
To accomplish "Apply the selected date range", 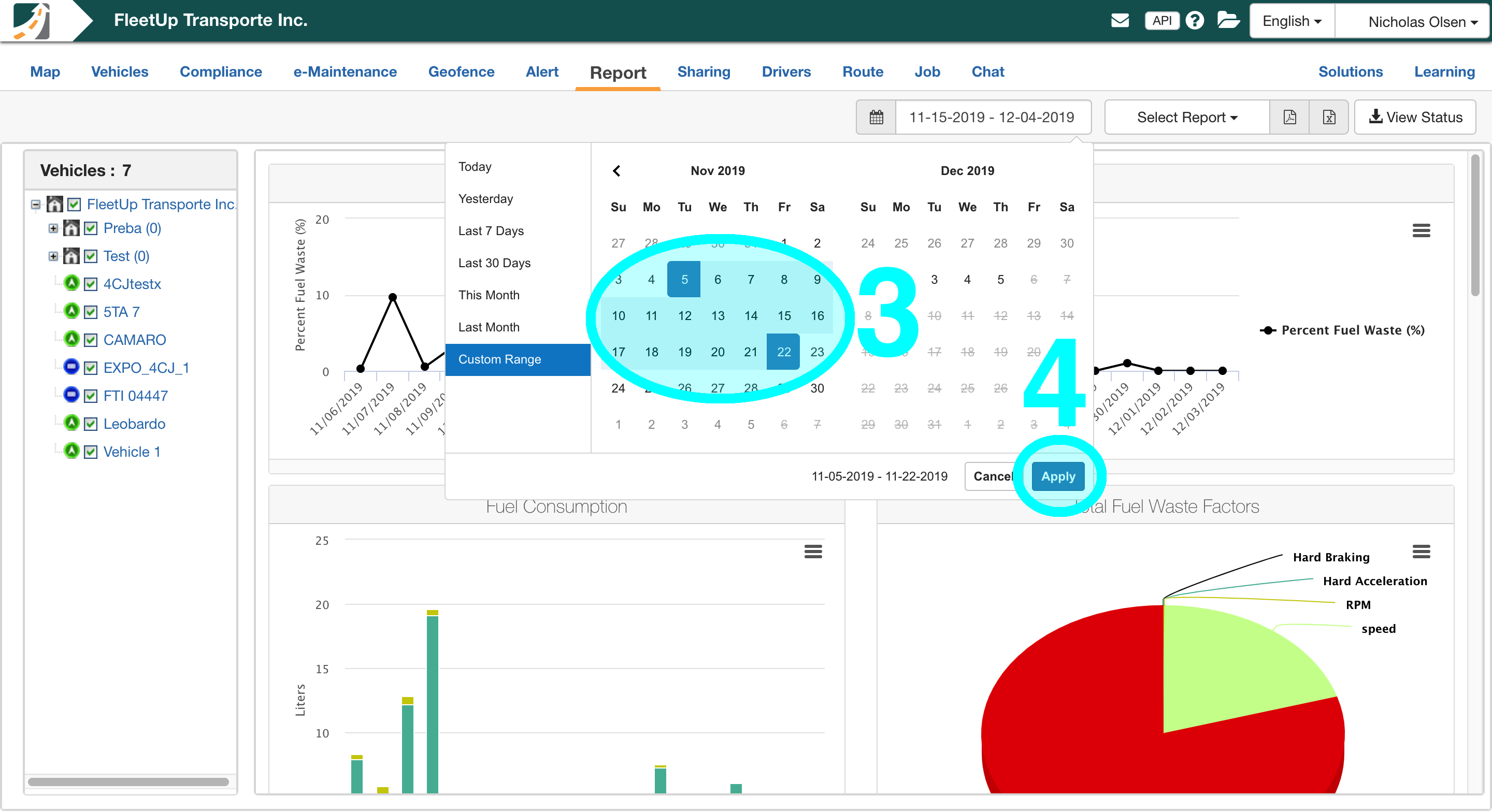I will [1058, 476].
